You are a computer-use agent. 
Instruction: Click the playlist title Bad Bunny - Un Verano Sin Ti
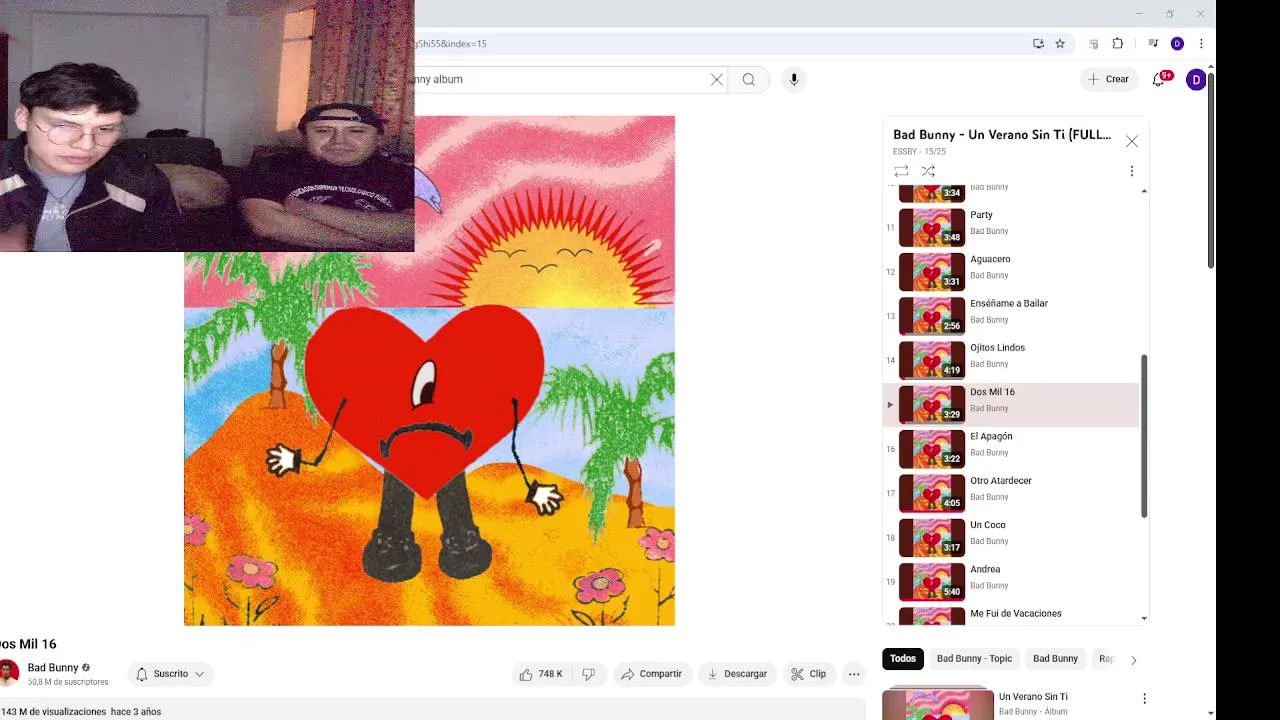pos(1002,135)
